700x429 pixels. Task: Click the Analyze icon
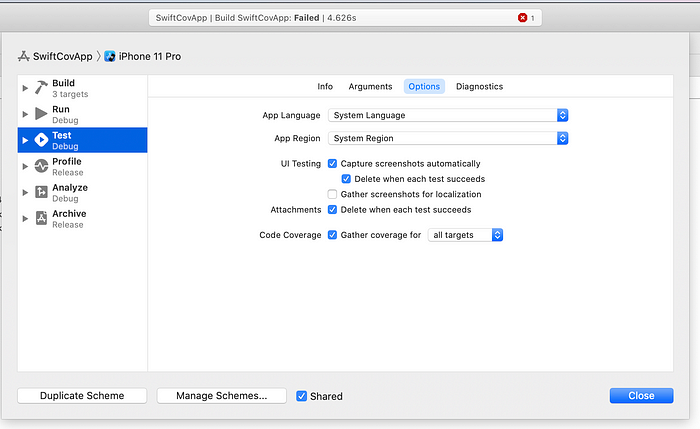(x=41, y=192)
